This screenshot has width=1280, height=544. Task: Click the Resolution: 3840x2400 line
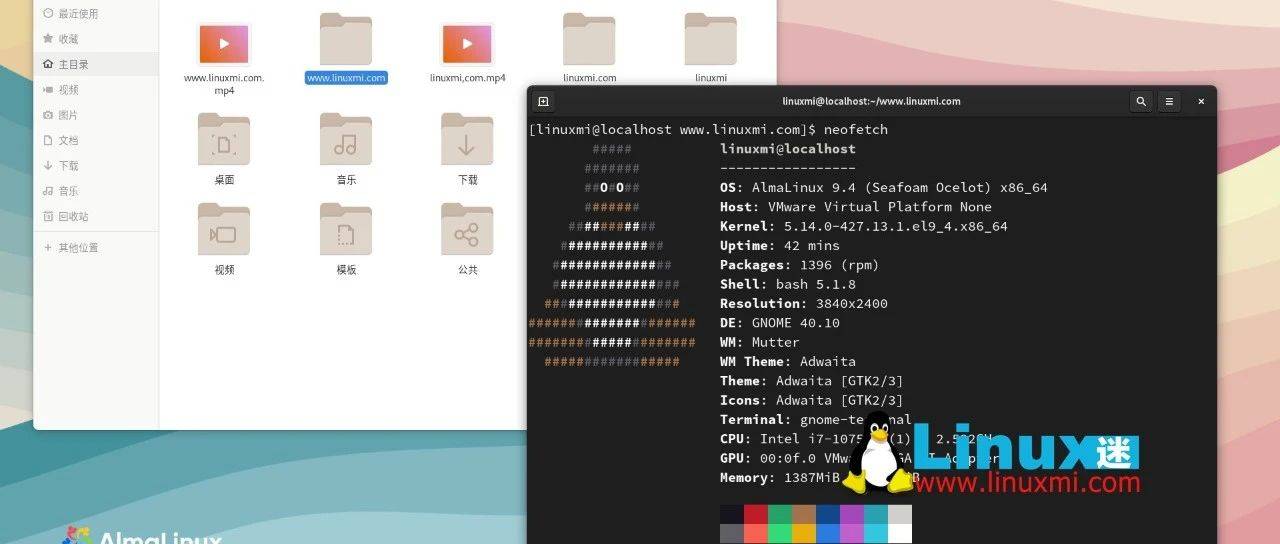(x=804, y=304)
